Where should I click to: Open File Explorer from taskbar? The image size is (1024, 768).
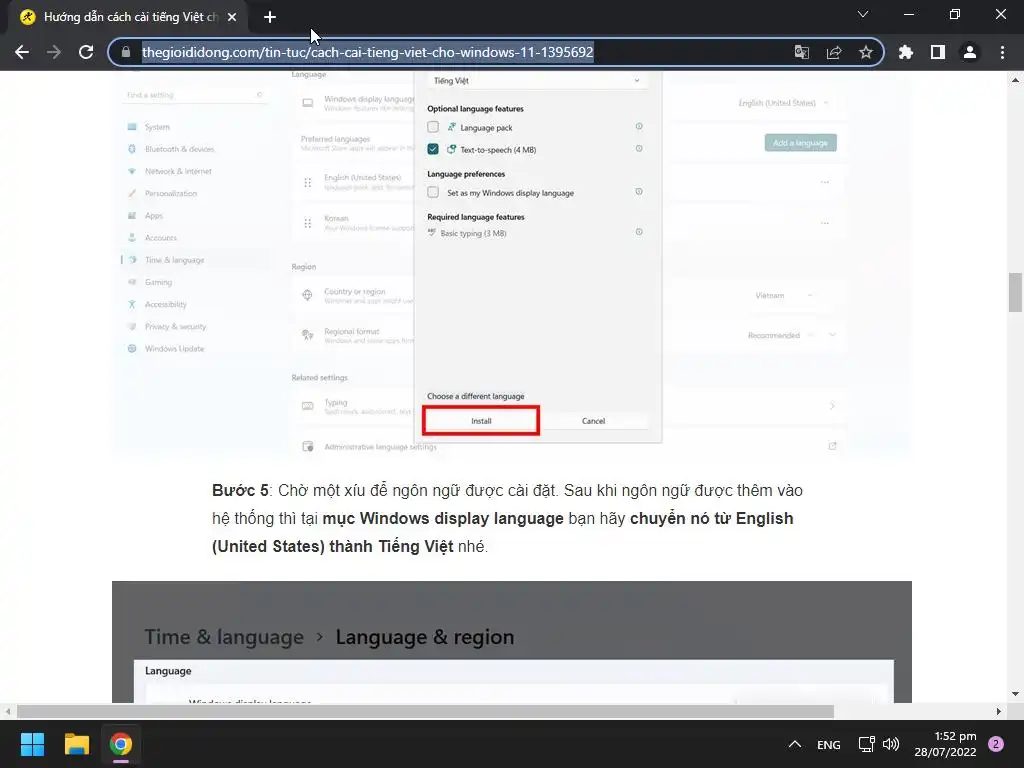pos(76,744)
